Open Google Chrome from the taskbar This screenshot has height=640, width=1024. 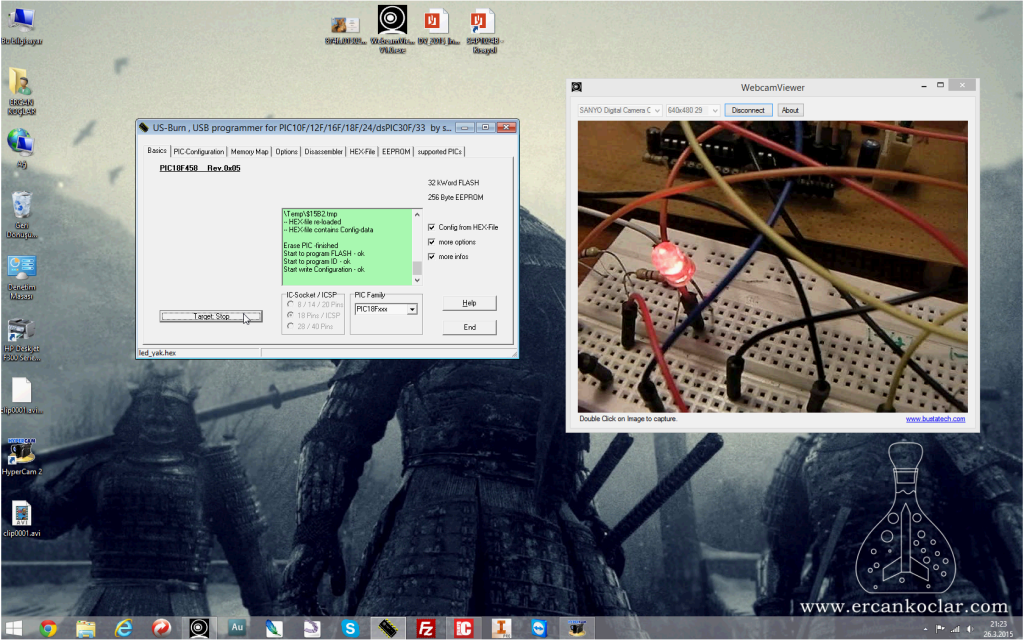(x=48, y=628)
